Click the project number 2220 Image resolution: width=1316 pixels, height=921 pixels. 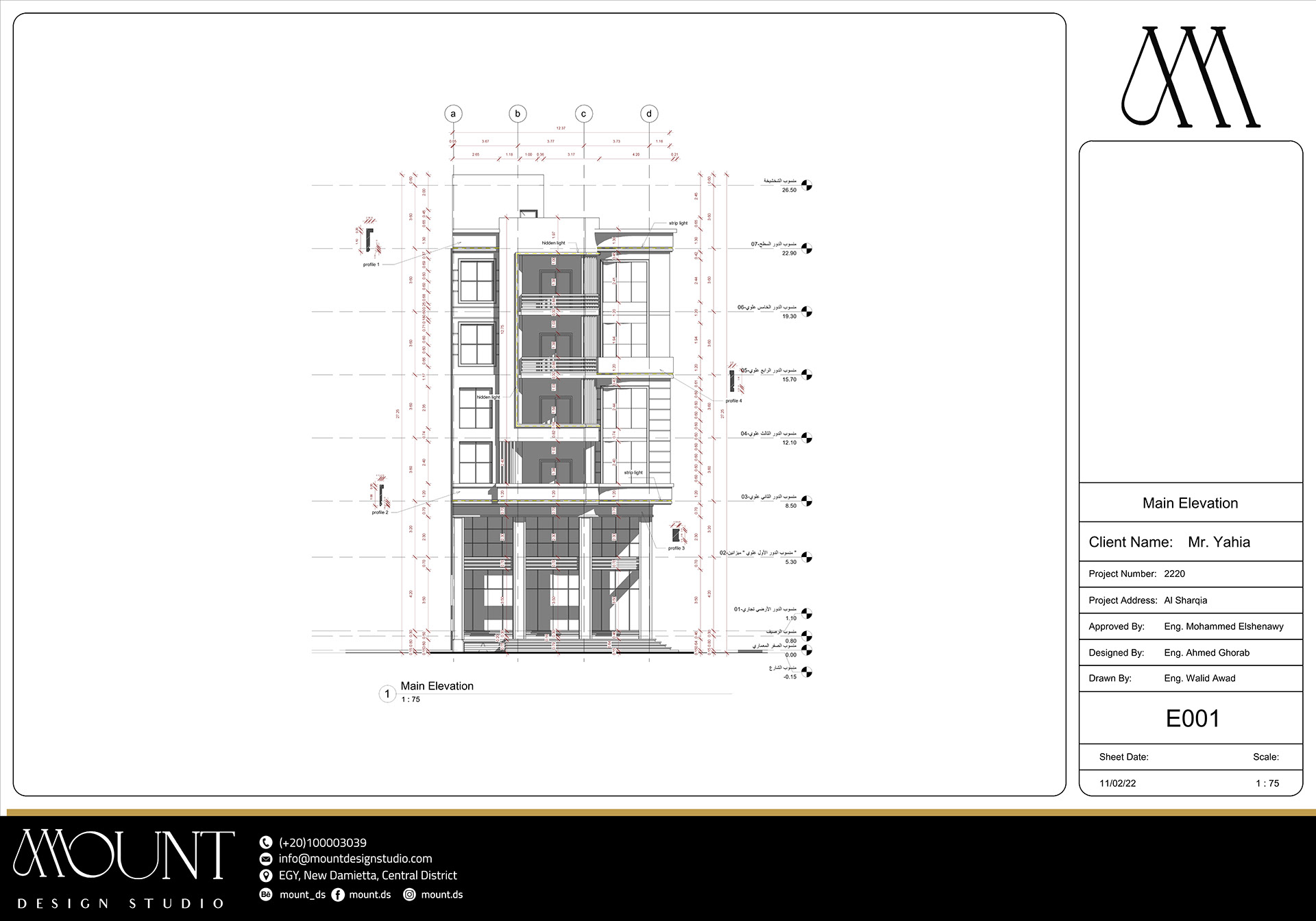click(x=1174, y=574)
